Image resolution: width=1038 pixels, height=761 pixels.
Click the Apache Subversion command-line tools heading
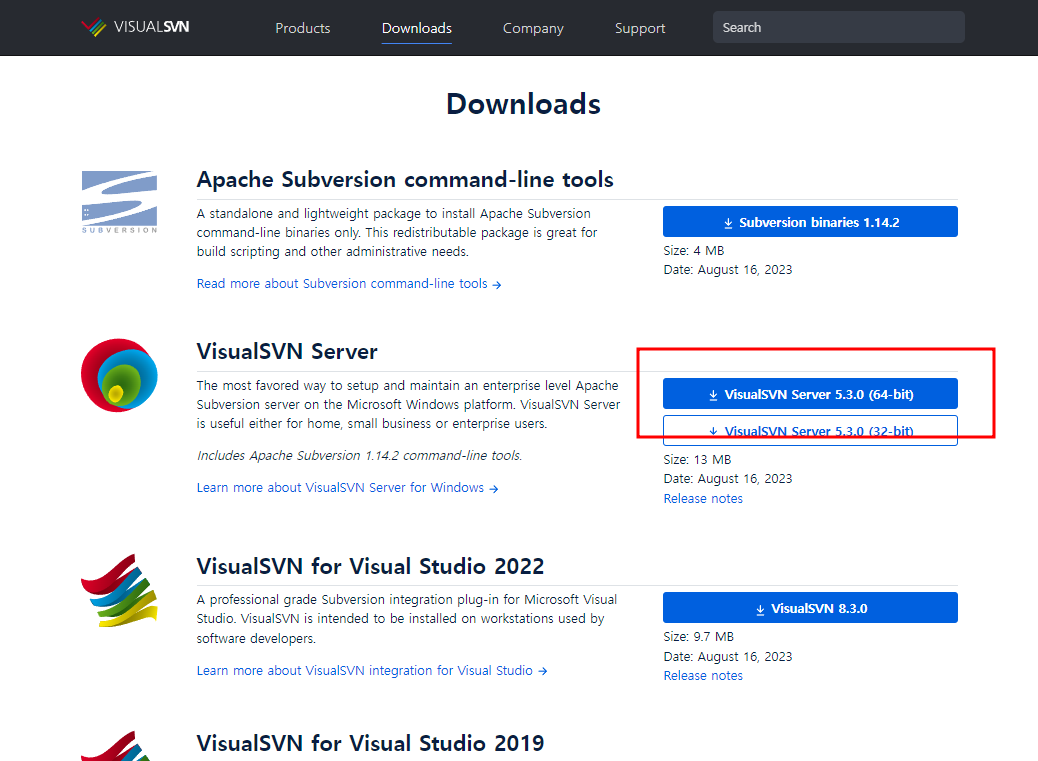405,179
